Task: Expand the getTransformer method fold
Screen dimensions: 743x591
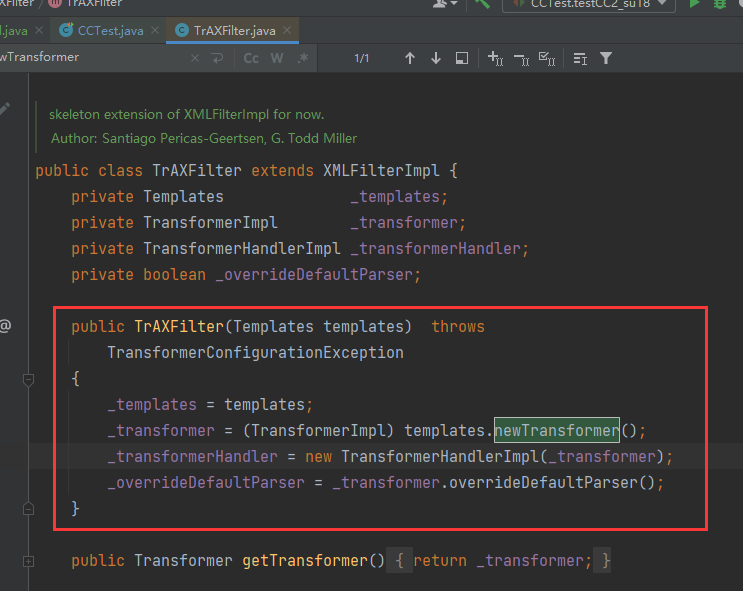Action: tap(28, 562)
